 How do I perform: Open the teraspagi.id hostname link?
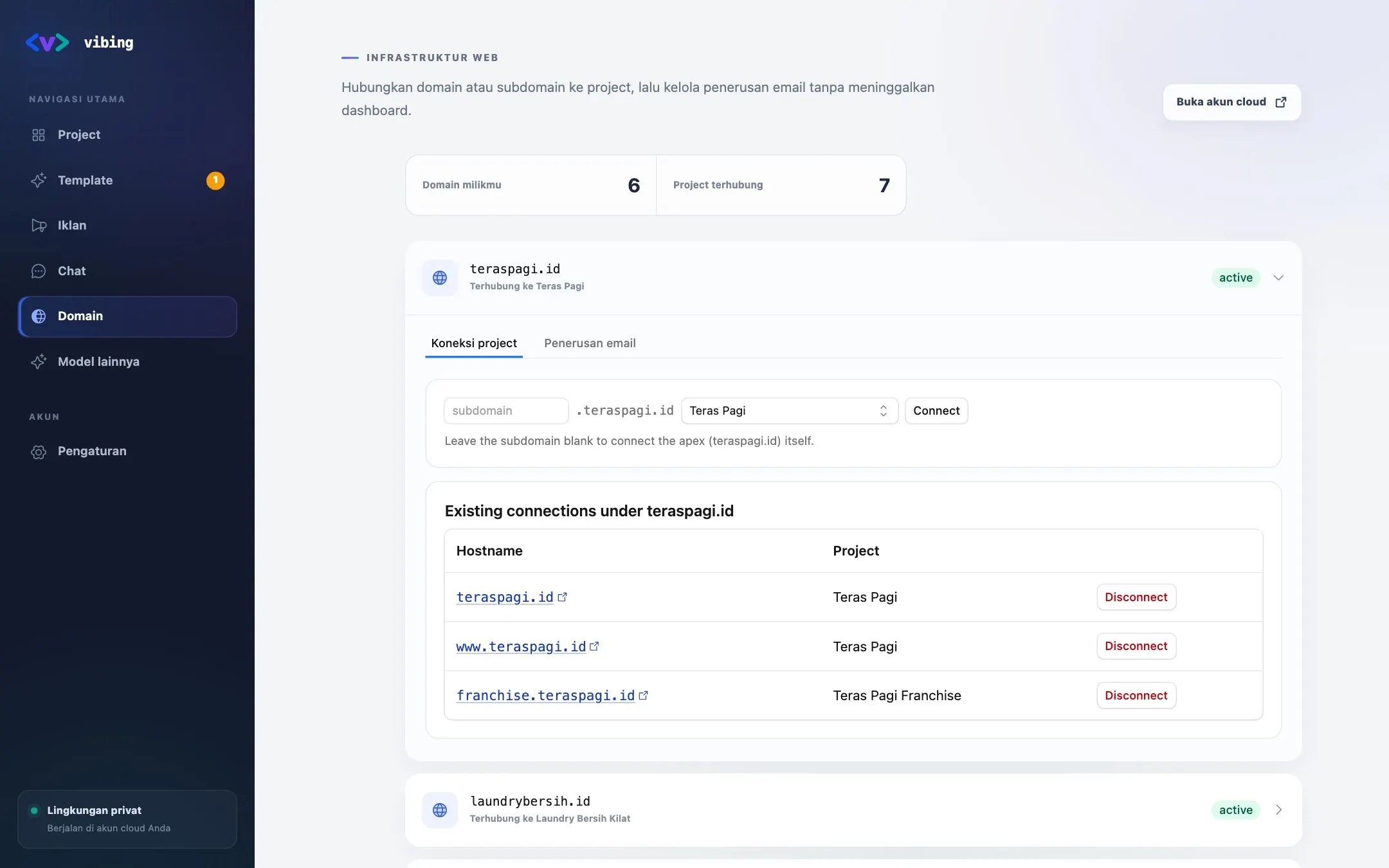pyautogui.click(x=505, y=597)
